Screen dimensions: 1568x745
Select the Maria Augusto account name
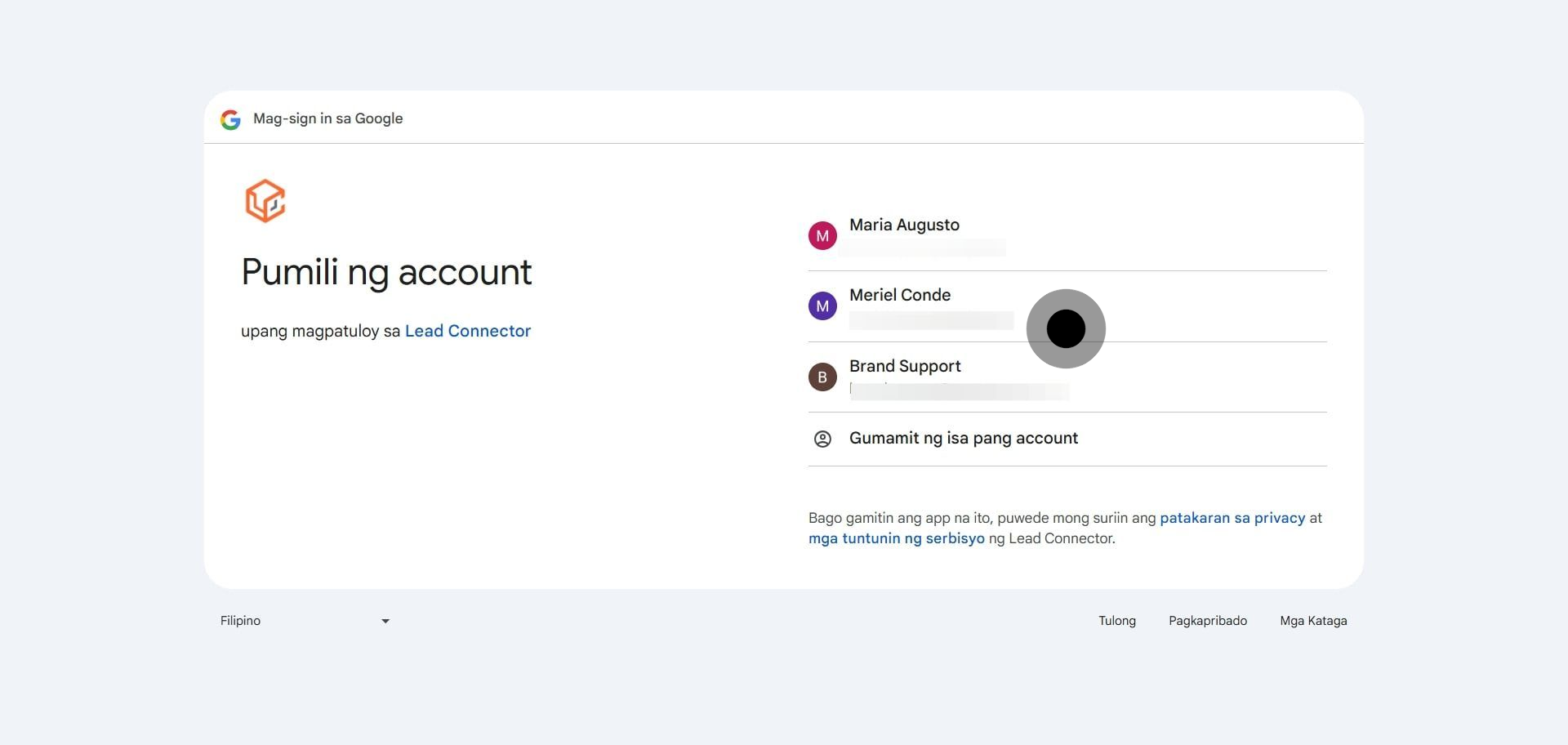904,225
